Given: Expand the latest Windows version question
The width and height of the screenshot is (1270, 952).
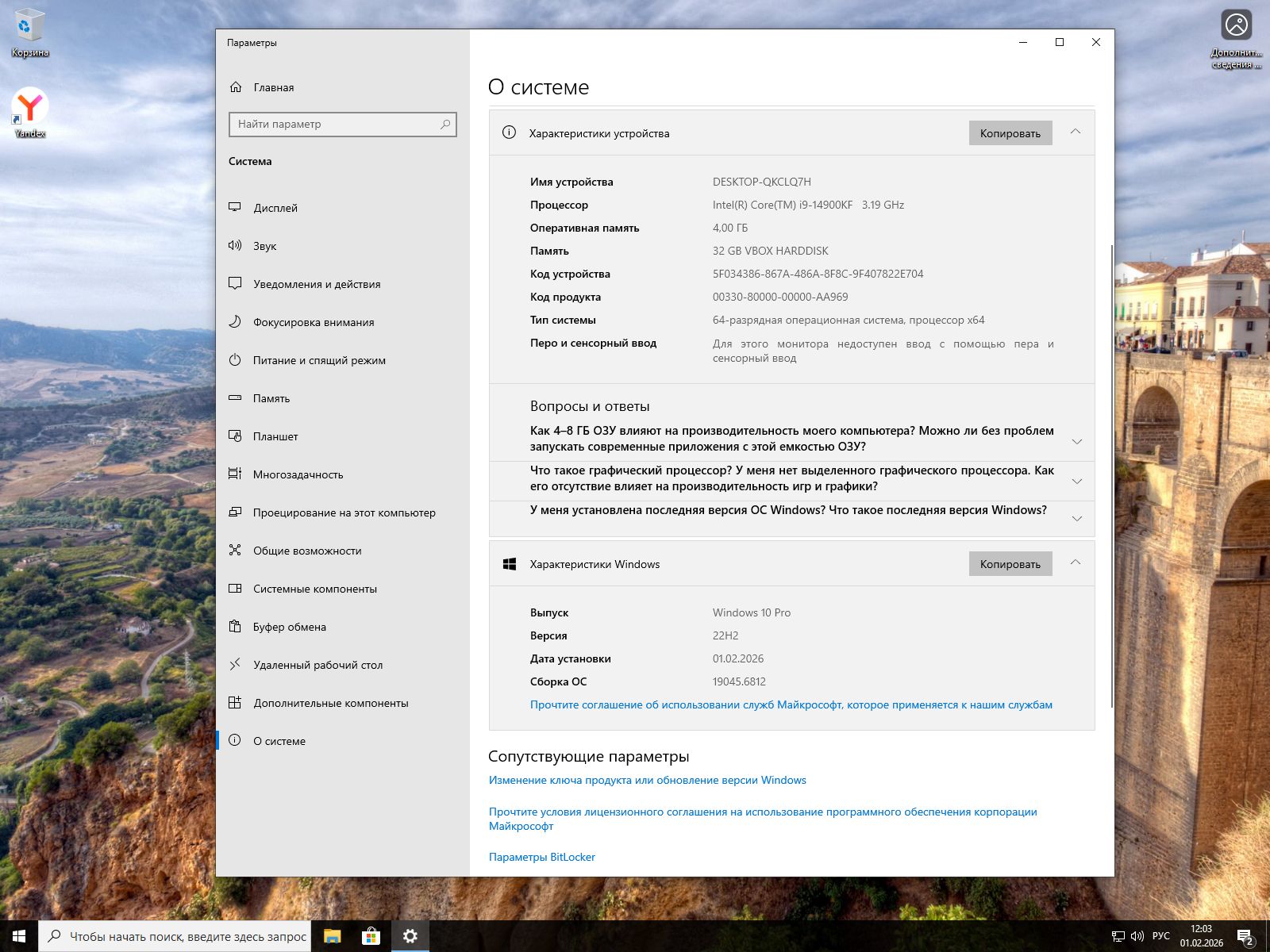Looking at the screenshot, I should coord(1076,519).
